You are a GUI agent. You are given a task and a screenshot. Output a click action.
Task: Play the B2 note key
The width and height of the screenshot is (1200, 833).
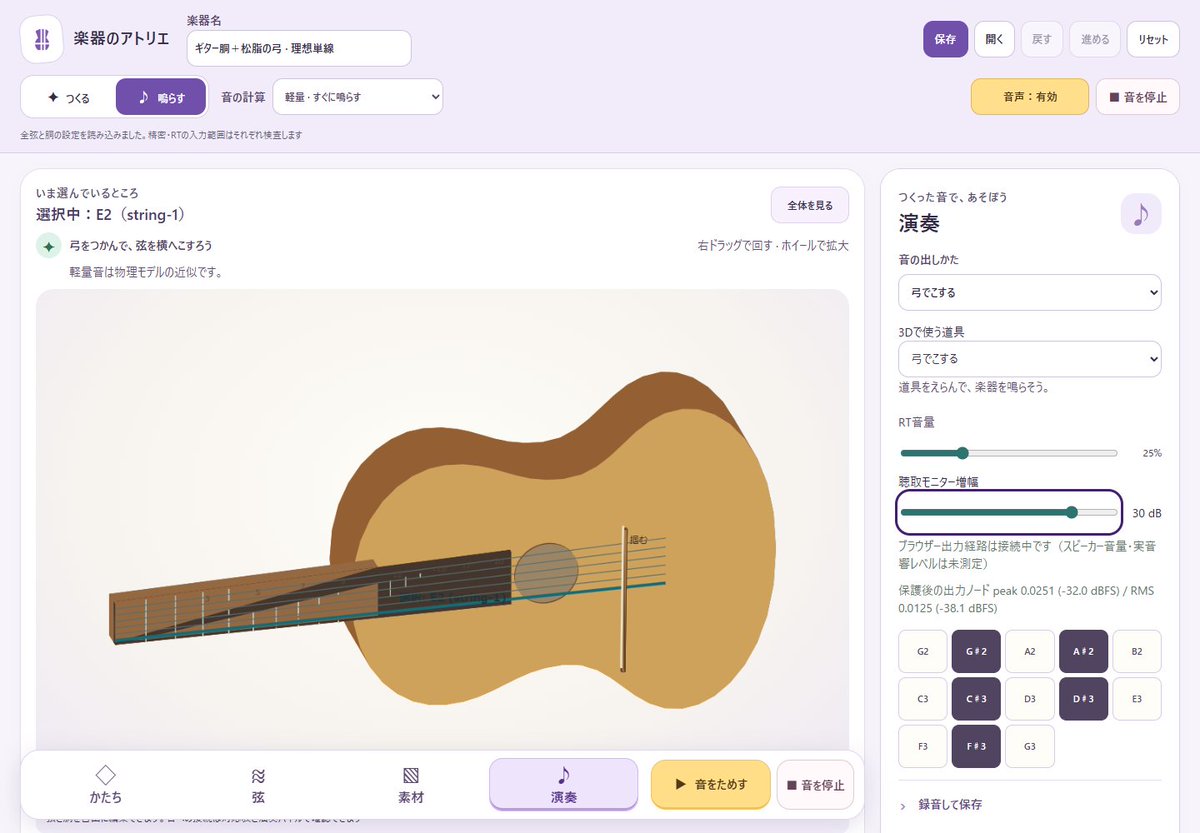point(1137,651)
